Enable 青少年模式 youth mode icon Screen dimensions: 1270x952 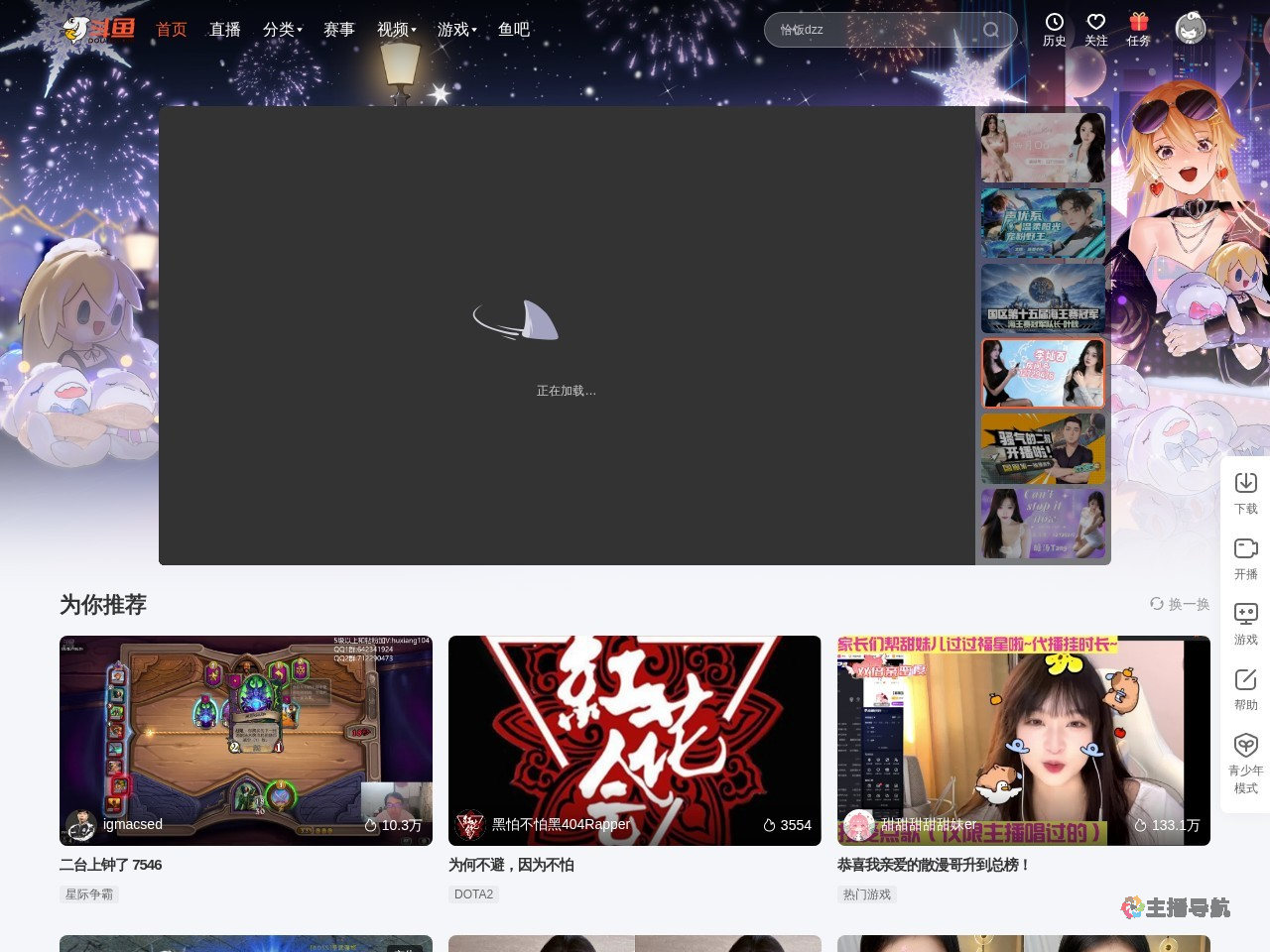(x=1246, y=746)
